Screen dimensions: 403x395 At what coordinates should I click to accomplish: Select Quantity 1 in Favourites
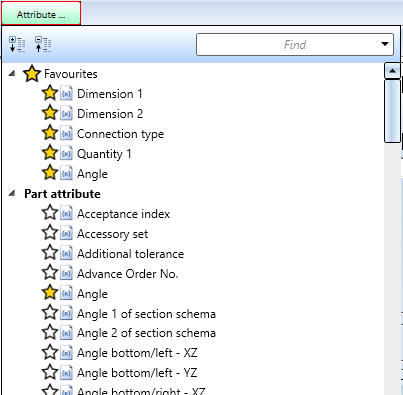104,154
